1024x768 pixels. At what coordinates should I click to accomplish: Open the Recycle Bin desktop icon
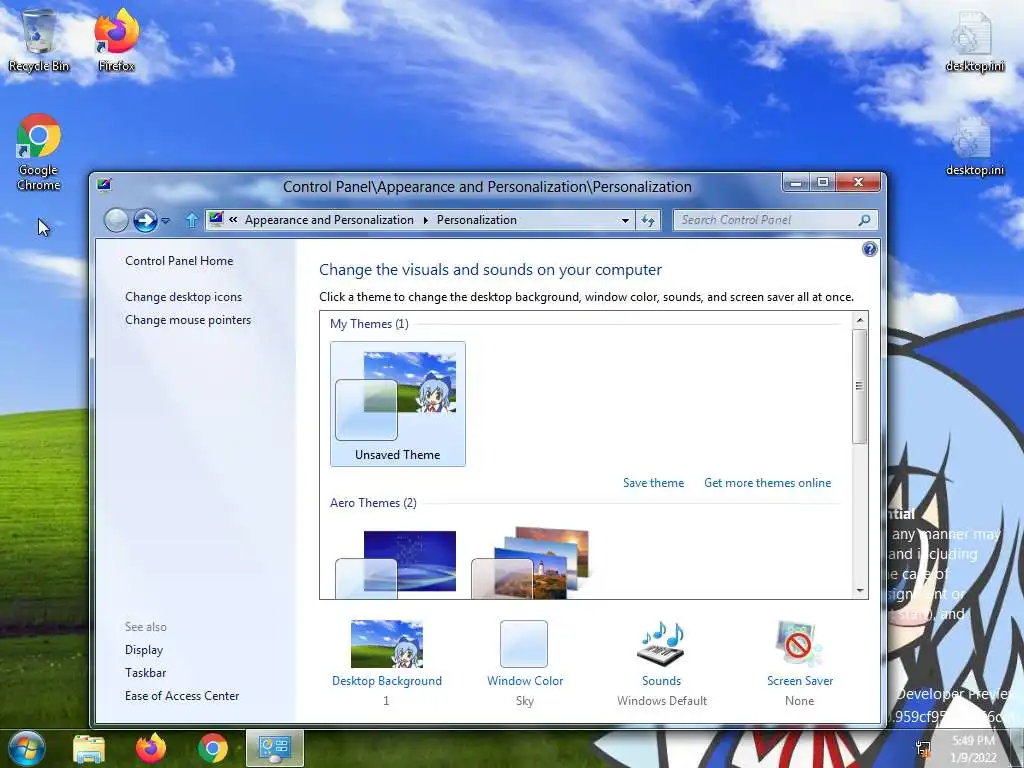[x=39, y=40]
